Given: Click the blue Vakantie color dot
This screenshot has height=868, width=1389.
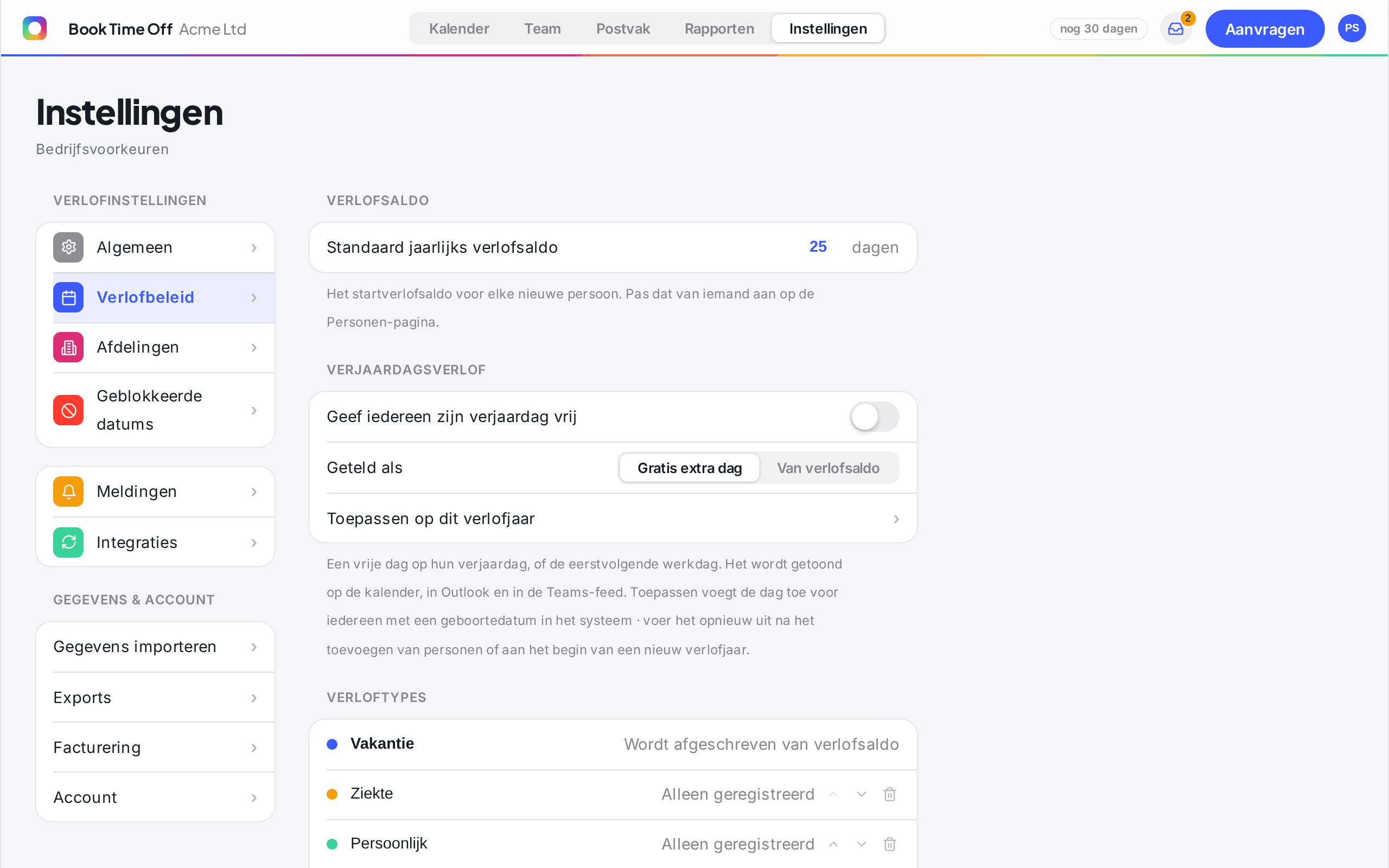Looking at the screenshot, I should point(332,744).
